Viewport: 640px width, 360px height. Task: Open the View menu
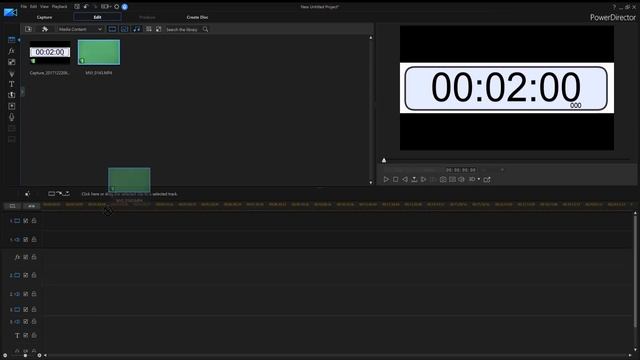click(x=44, y=7)
